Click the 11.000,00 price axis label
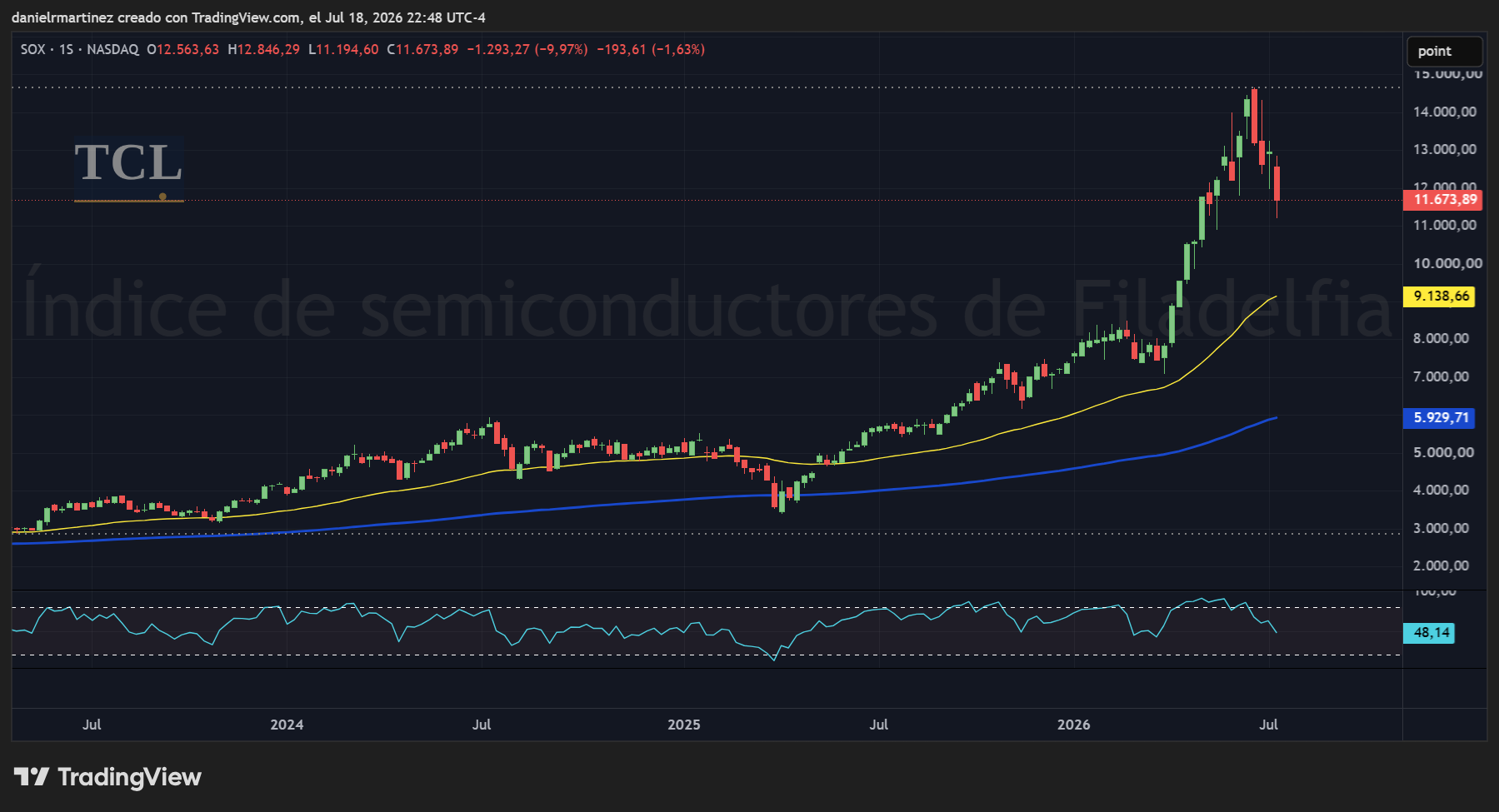Image resolution: width=1499 pixels, height=812 pixels. [1445, 225]
